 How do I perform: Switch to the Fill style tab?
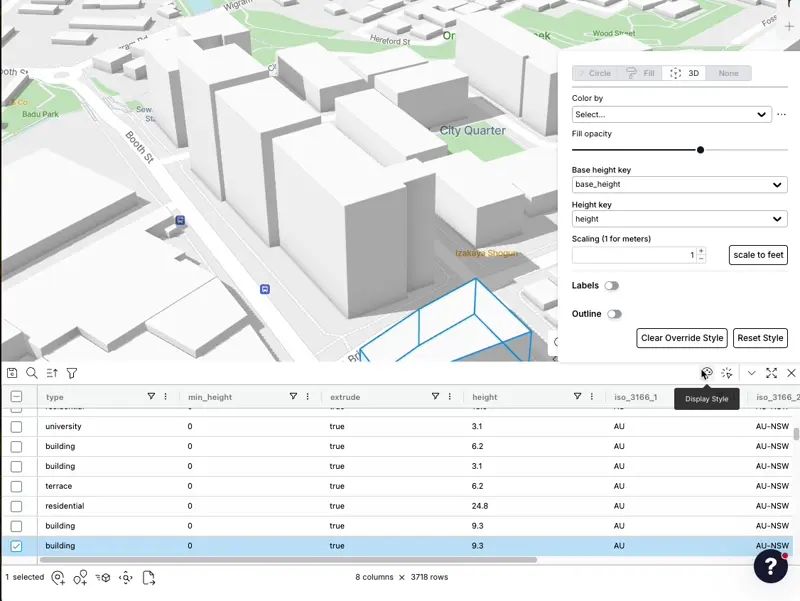(640, 73)
